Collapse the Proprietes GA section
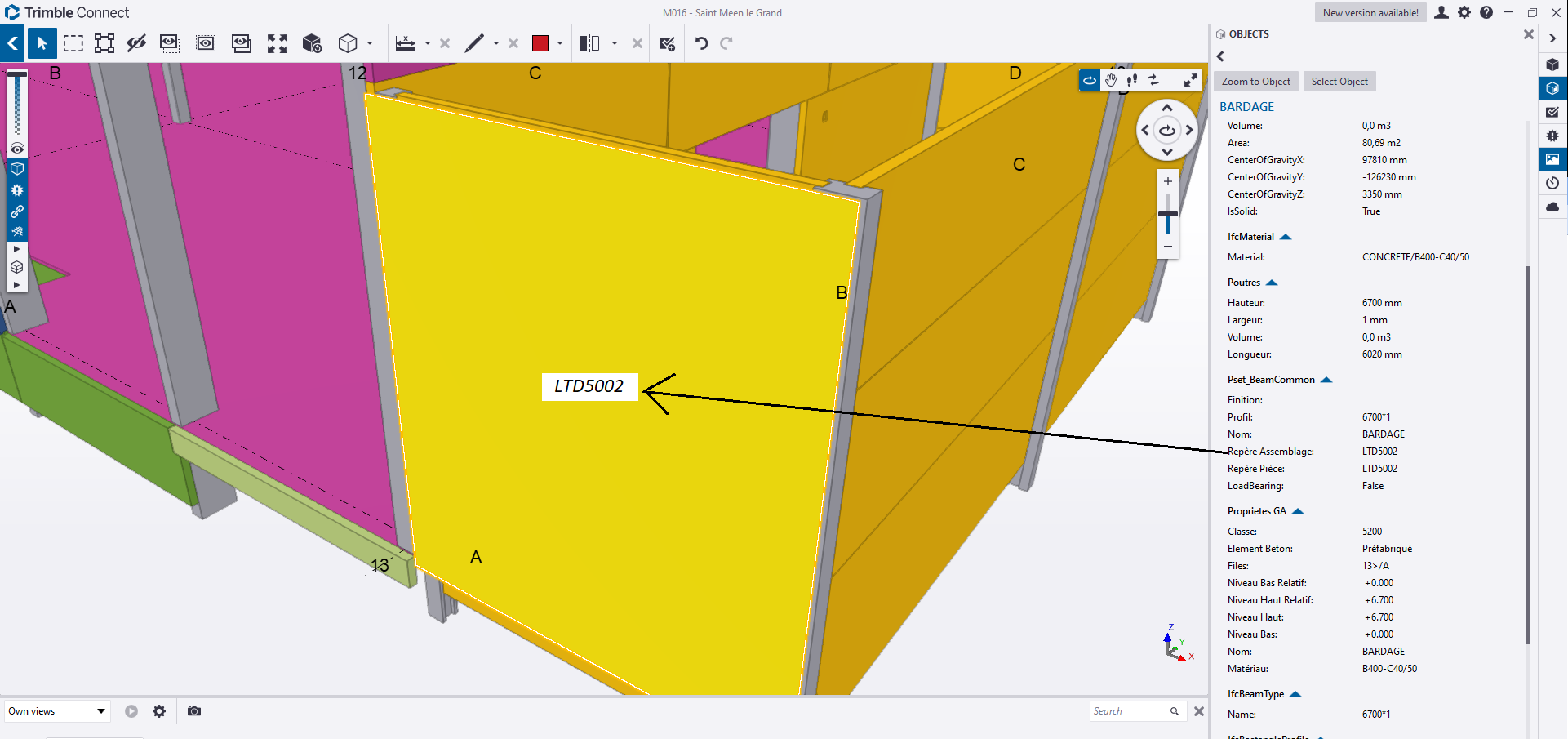Screen dimensions: 1568x739 [x=1298, y=511]
